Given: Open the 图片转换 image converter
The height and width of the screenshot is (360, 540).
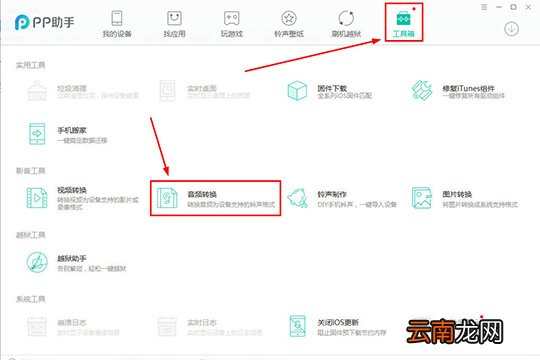Looking at the screenshot, I should (465, 198).
